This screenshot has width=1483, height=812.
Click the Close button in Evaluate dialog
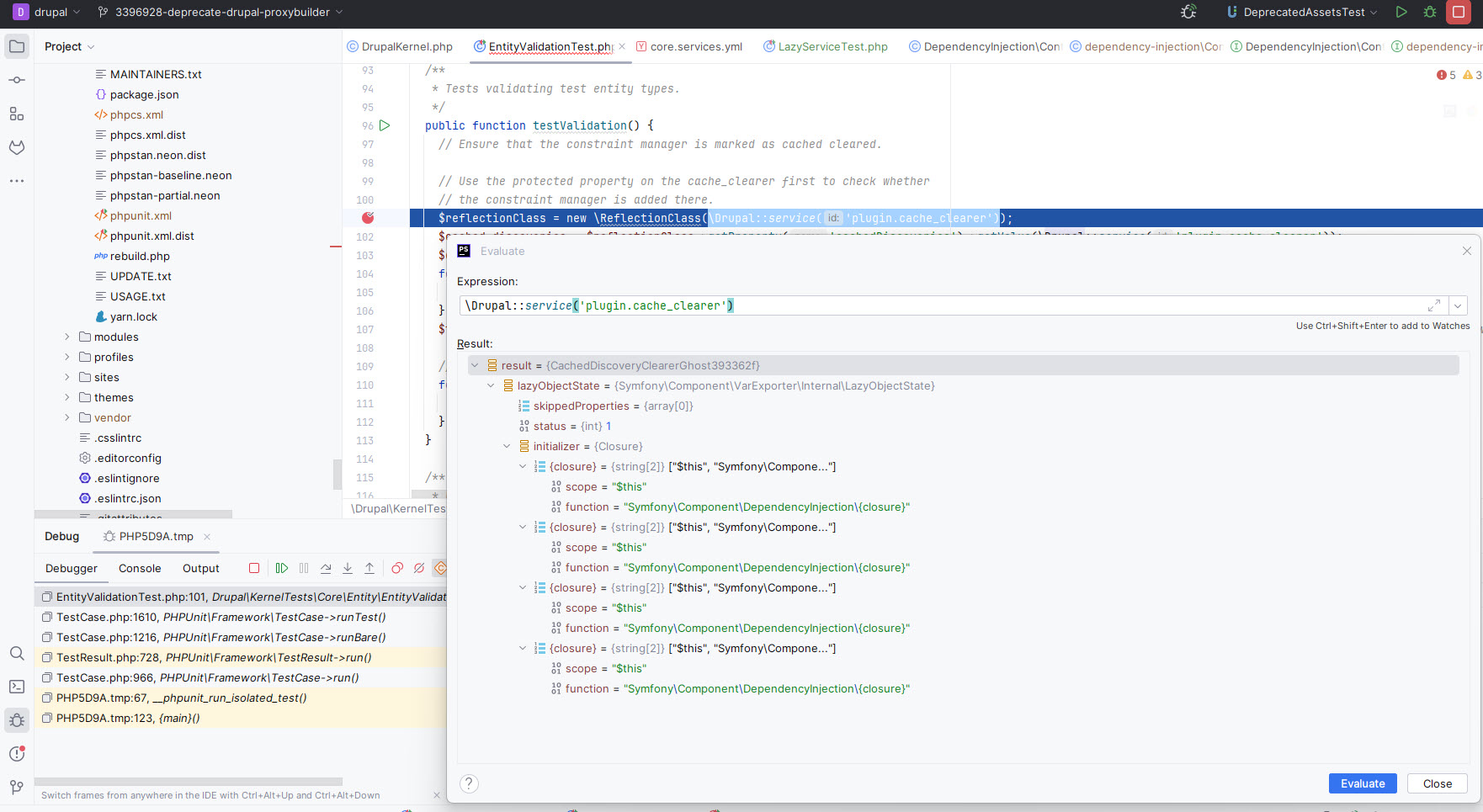[1437, 783]
